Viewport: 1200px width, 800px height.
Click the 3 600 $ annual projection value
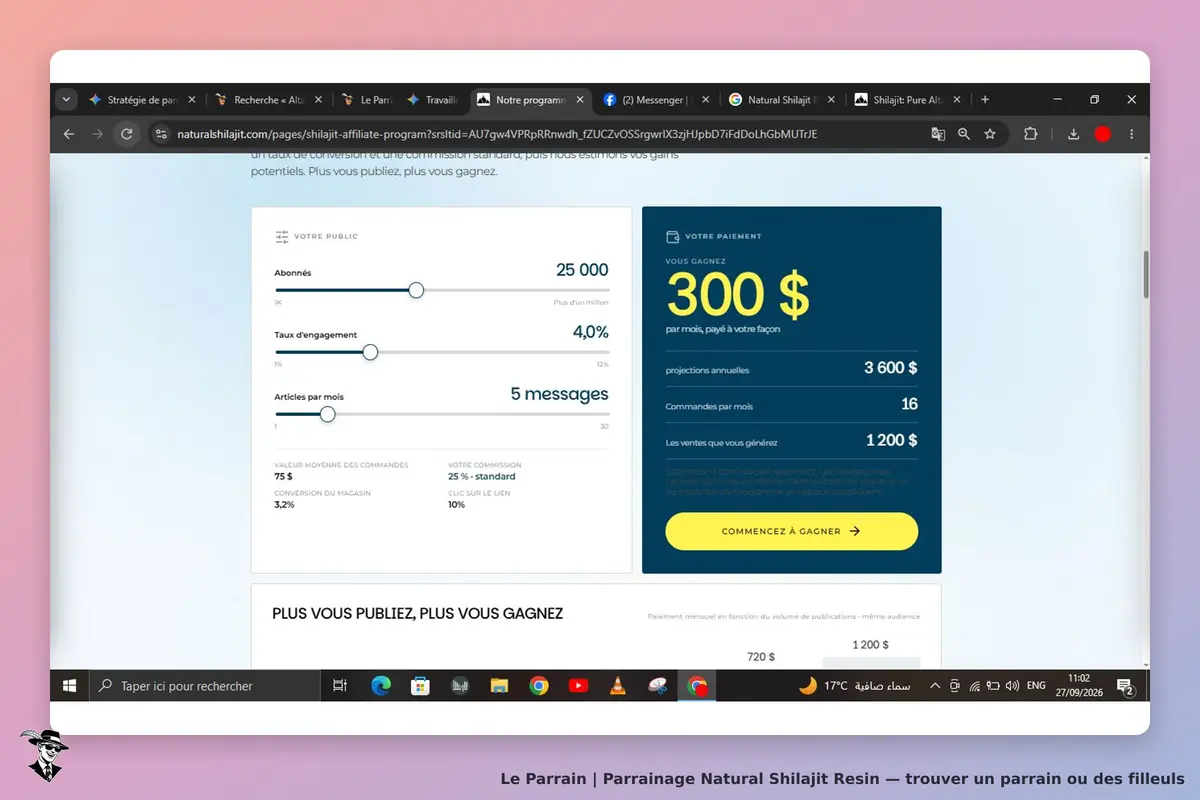click(x=890, y=368)
